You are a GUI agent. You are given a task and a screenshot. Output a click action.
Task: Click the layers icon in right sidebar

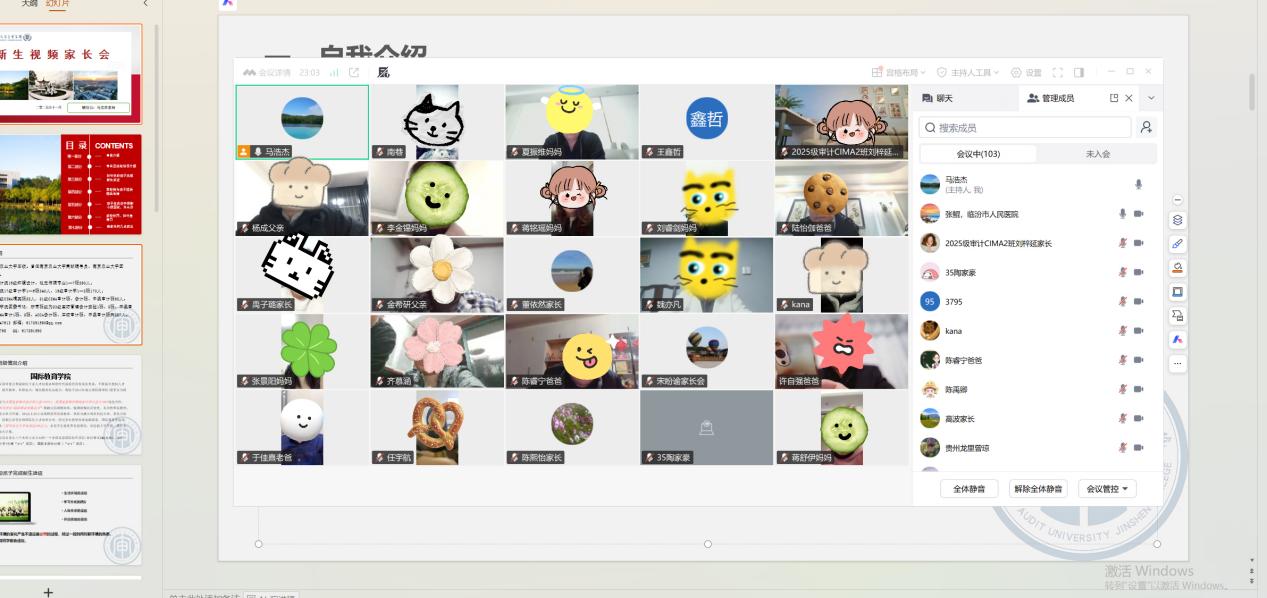tap(1177, 220)
